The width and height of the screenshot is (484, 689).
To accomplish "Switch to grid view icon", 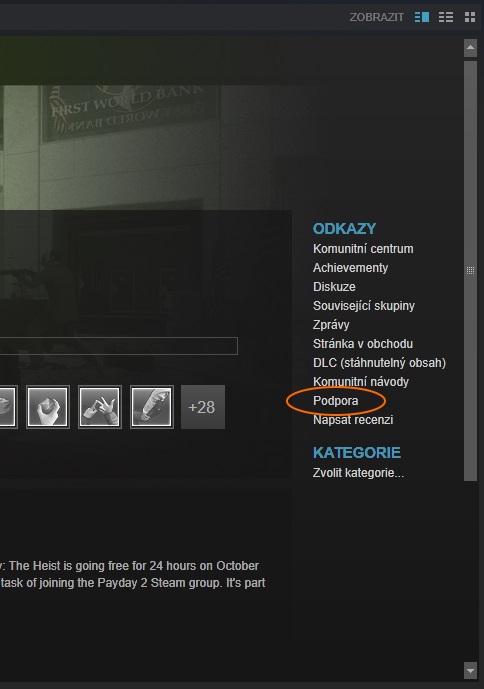I will 470,17.
